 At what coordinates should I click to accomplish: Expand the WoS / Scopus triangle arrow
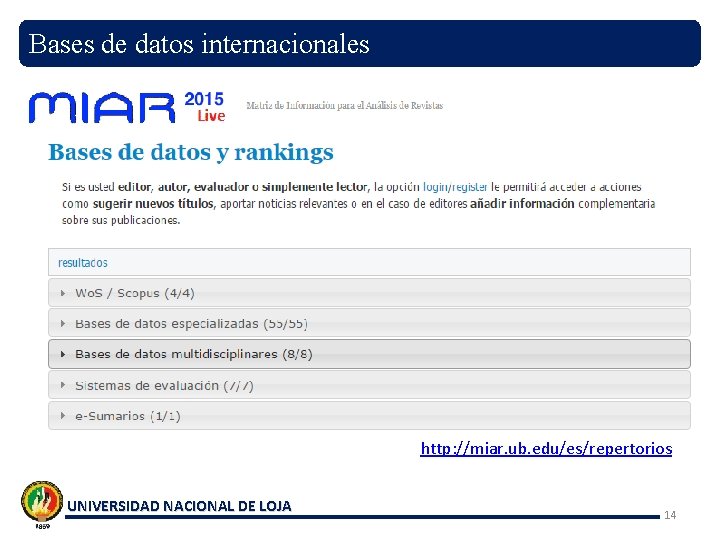pos(63,293)
